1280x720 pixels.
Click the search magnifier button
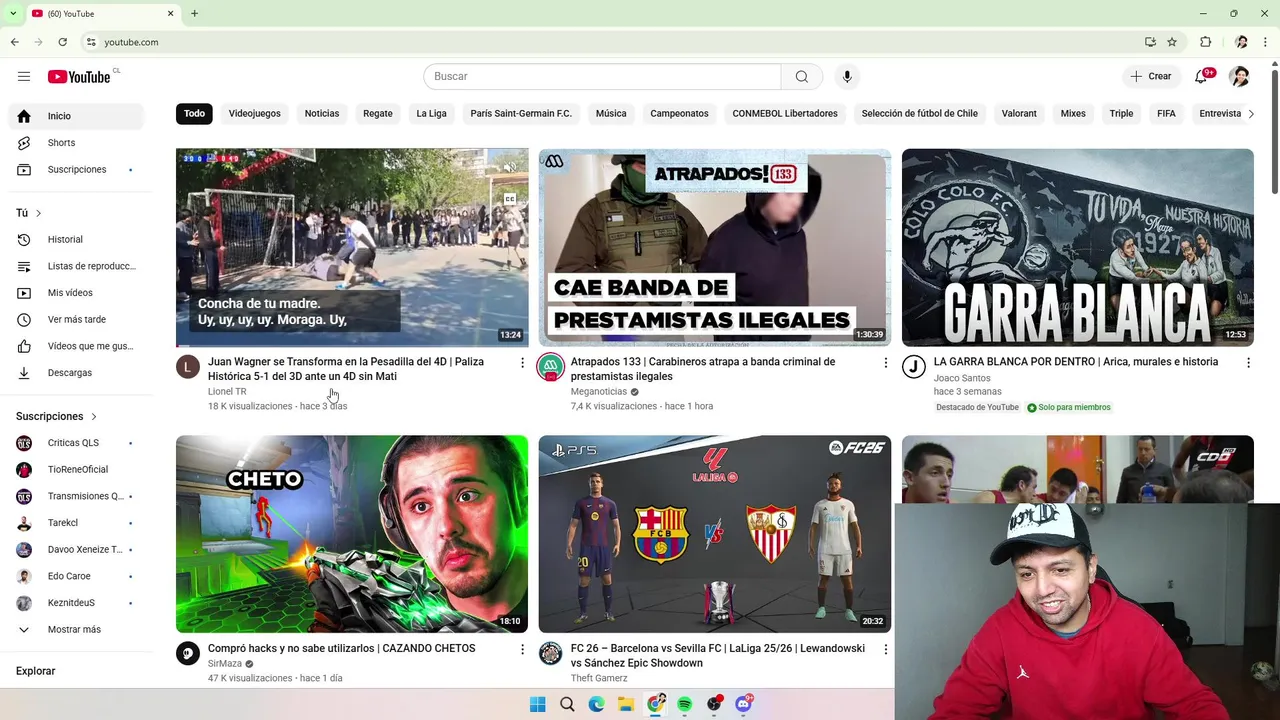[801, 77]
